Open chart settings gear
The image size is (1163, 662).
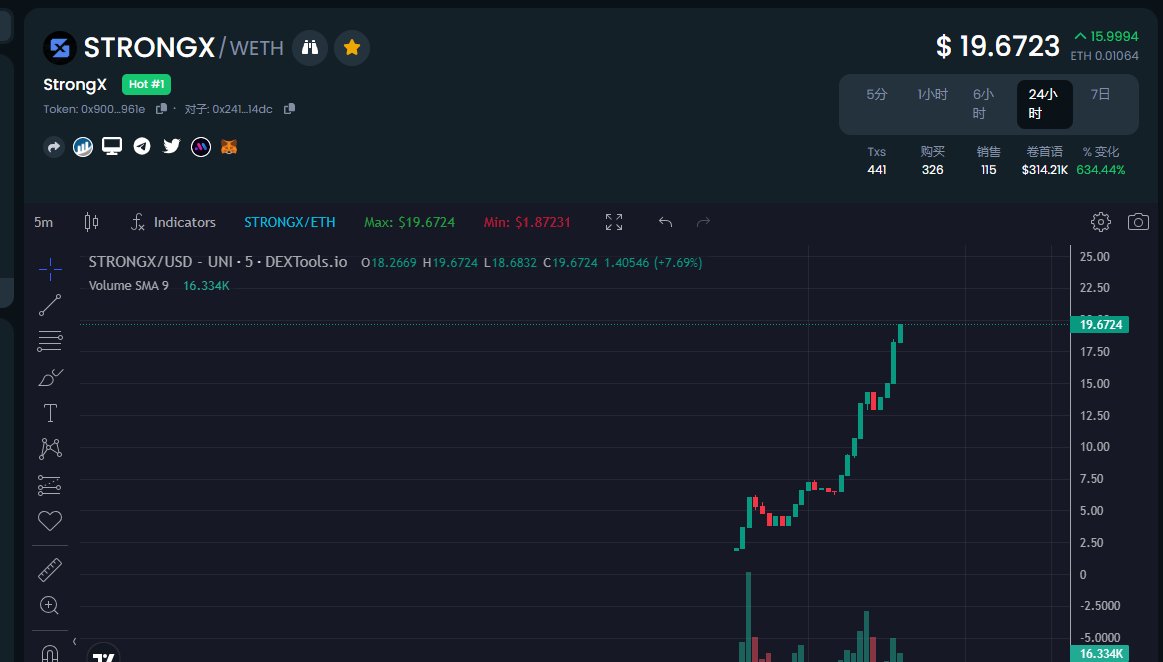[x=1101, y=222]
